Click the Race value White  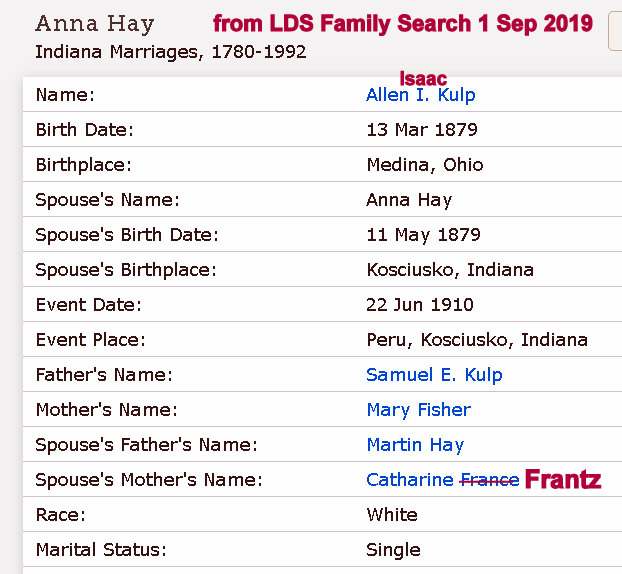click(392, 515)
